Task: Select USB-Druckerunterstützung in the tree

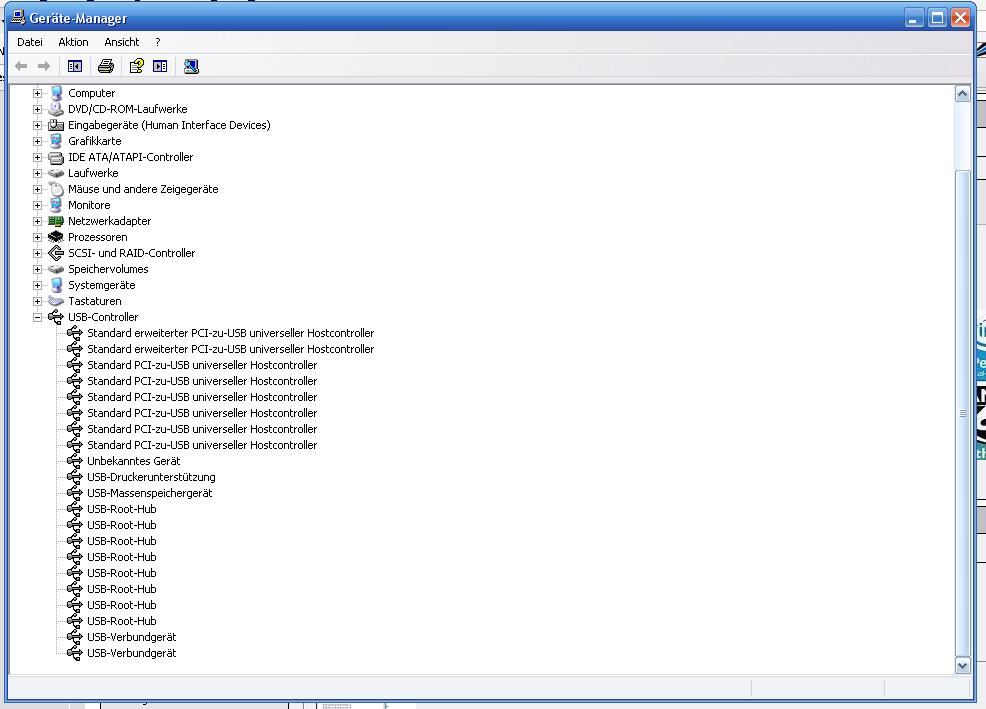Action: point(151,477)
